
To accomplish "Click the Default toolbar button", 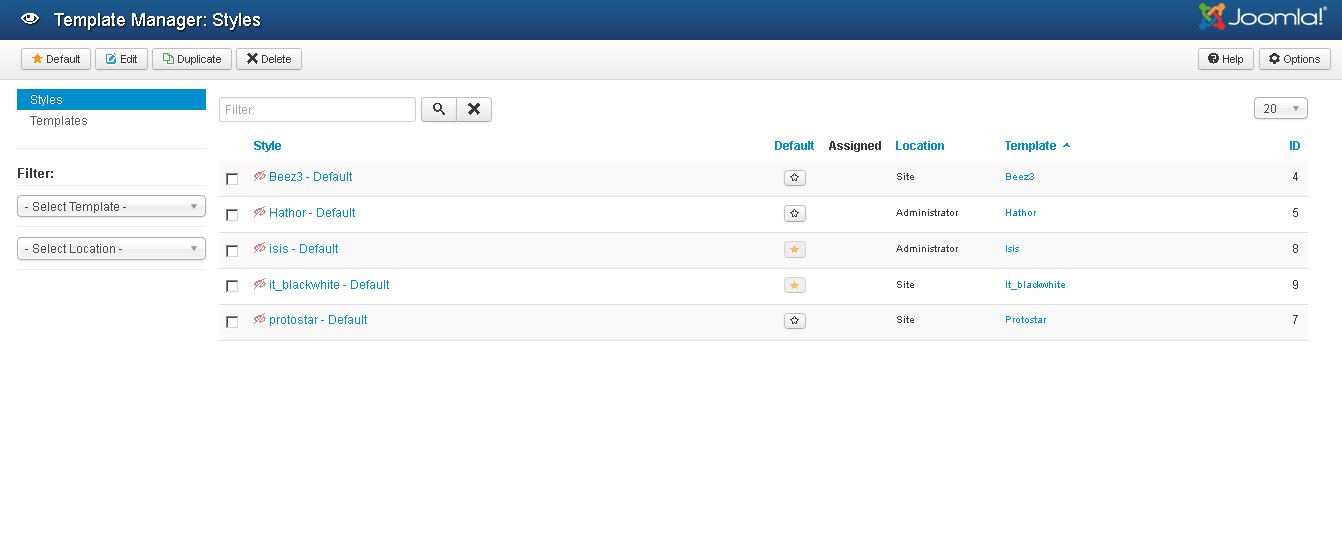I will [56, 59].
